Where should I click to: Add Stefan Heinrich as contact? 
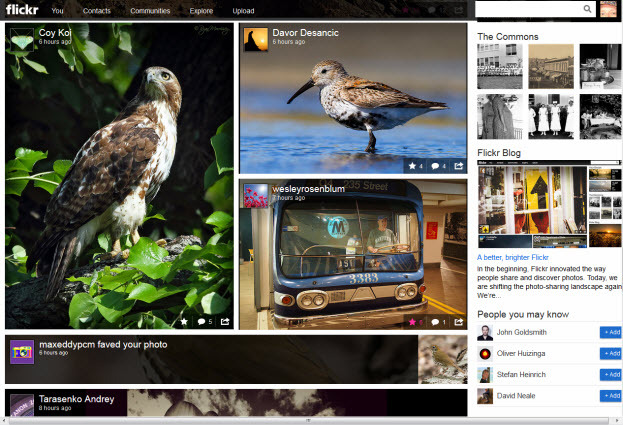point(611,374)
